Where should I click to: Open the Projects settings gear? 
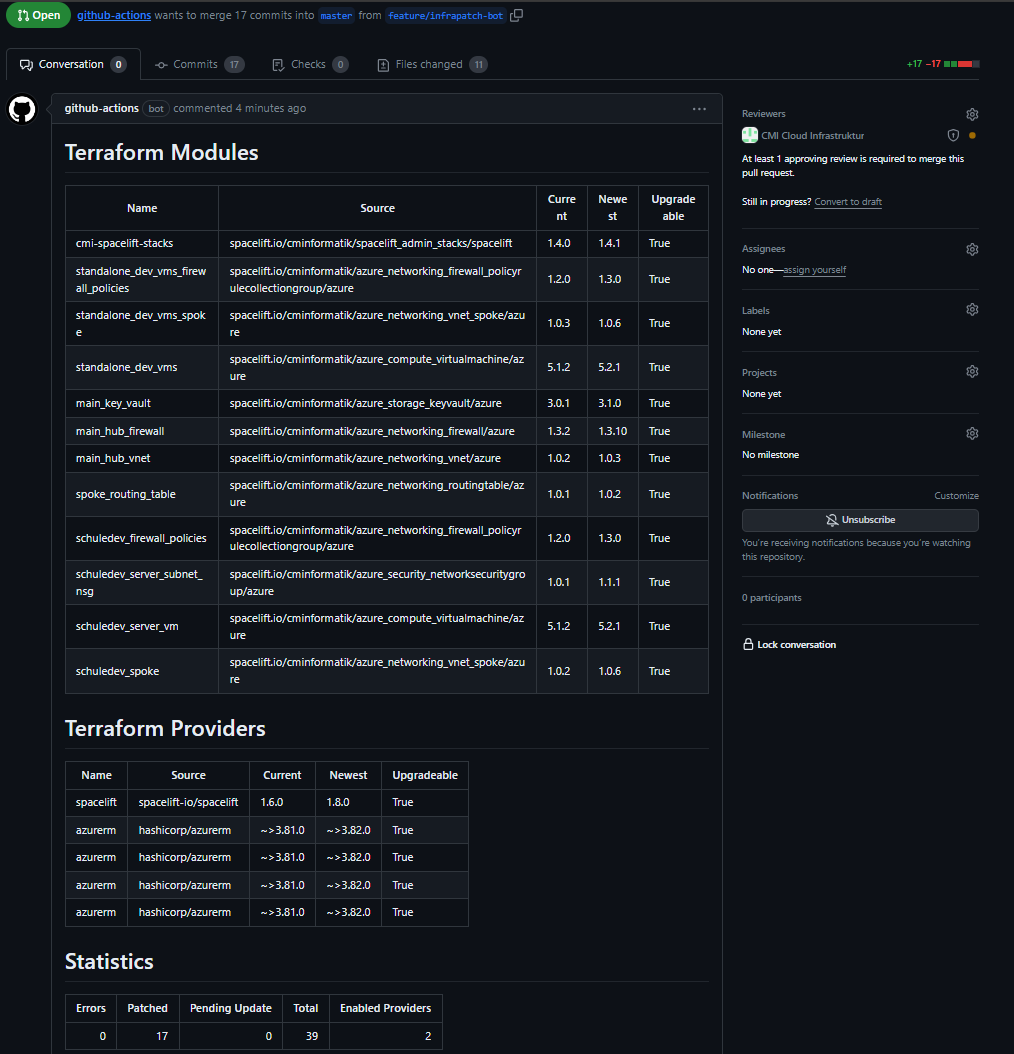coord(972,372)
